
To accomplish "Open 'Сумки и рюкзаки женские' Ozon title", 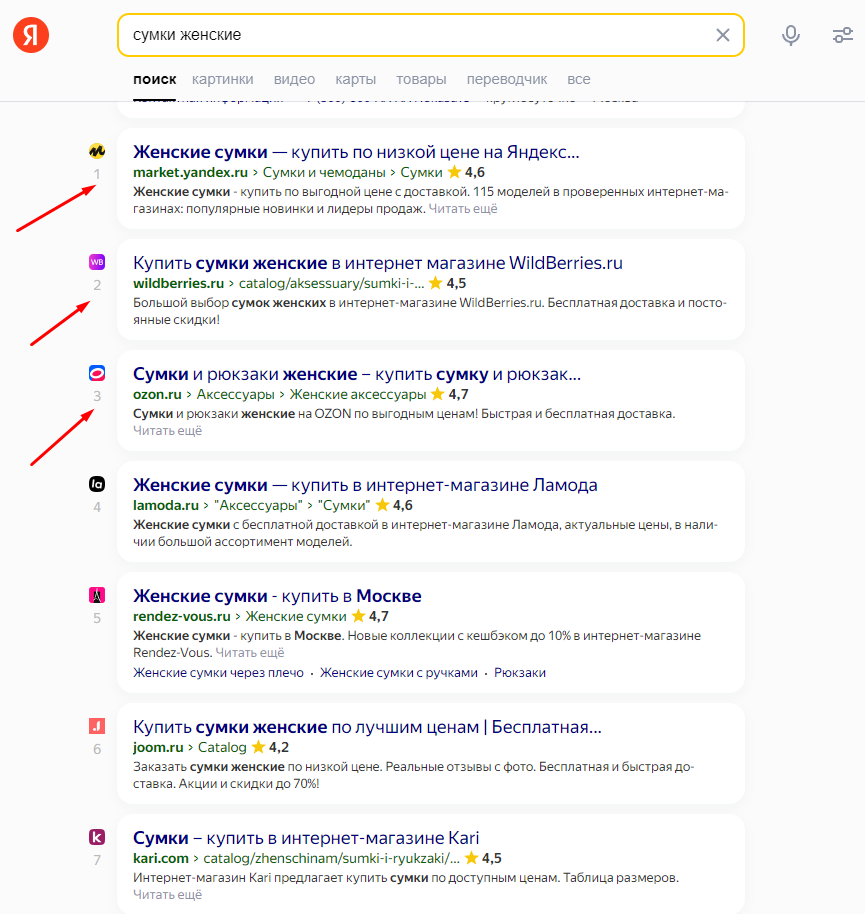I will point(357,374).
